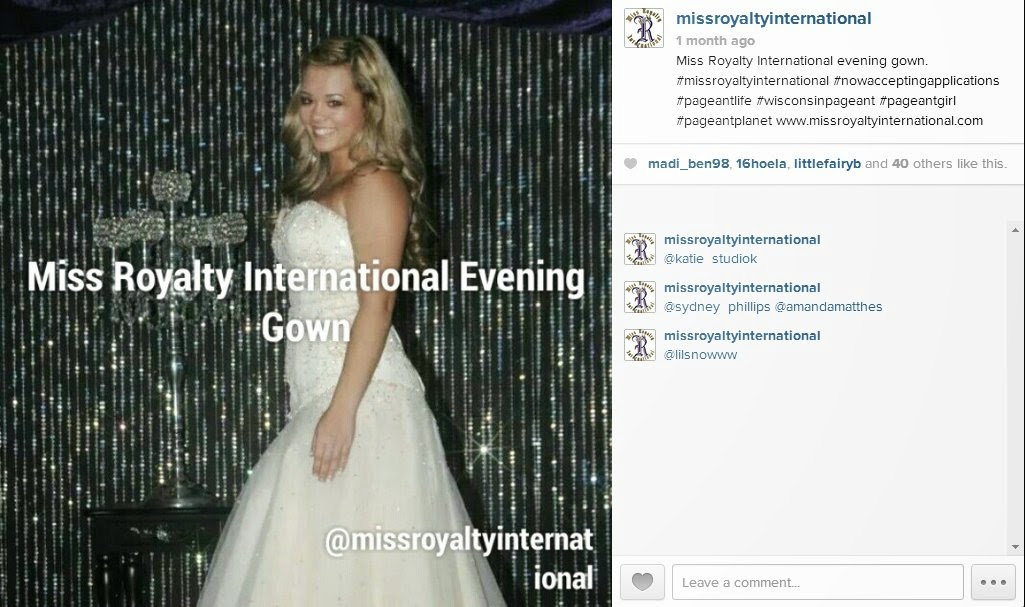The image size is (1025, 607).
Task: Open the @lilsnowww mention
Action: [x=700, y=355]
